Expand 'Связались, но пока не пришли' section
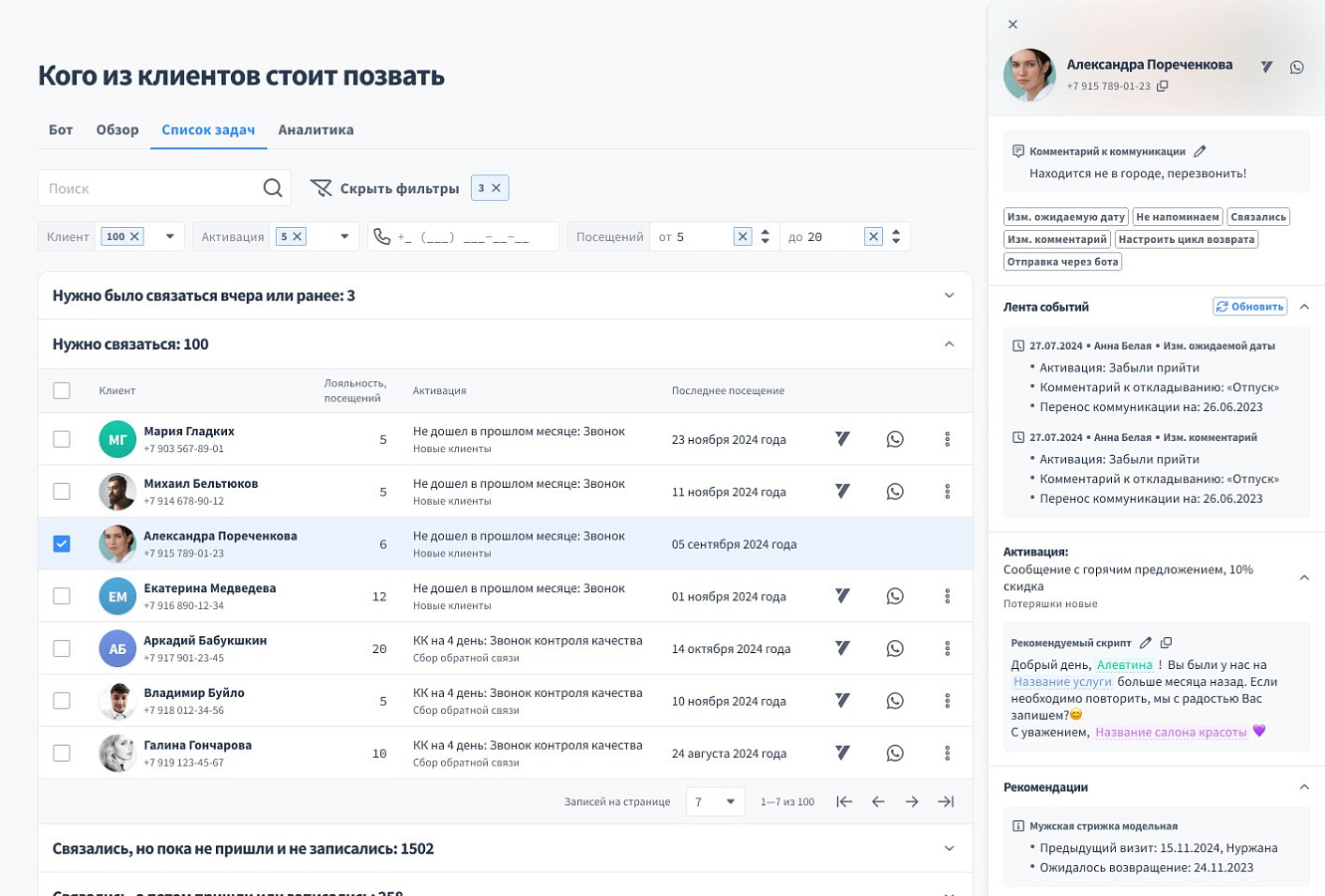Image resolution: width=1325 pixels, height=896 pixels. [949, 848]
